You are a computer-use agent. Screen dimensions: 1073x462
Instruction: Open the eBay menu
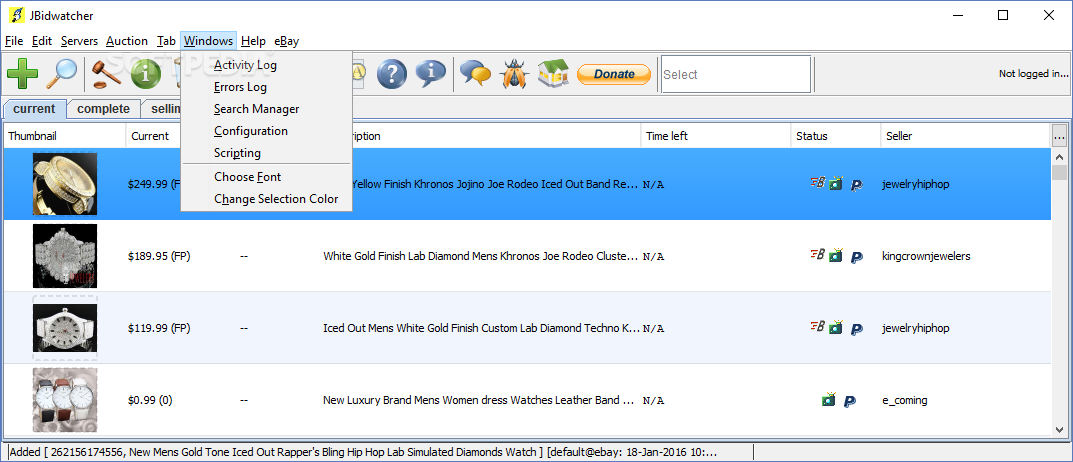(x=287, y=41)
